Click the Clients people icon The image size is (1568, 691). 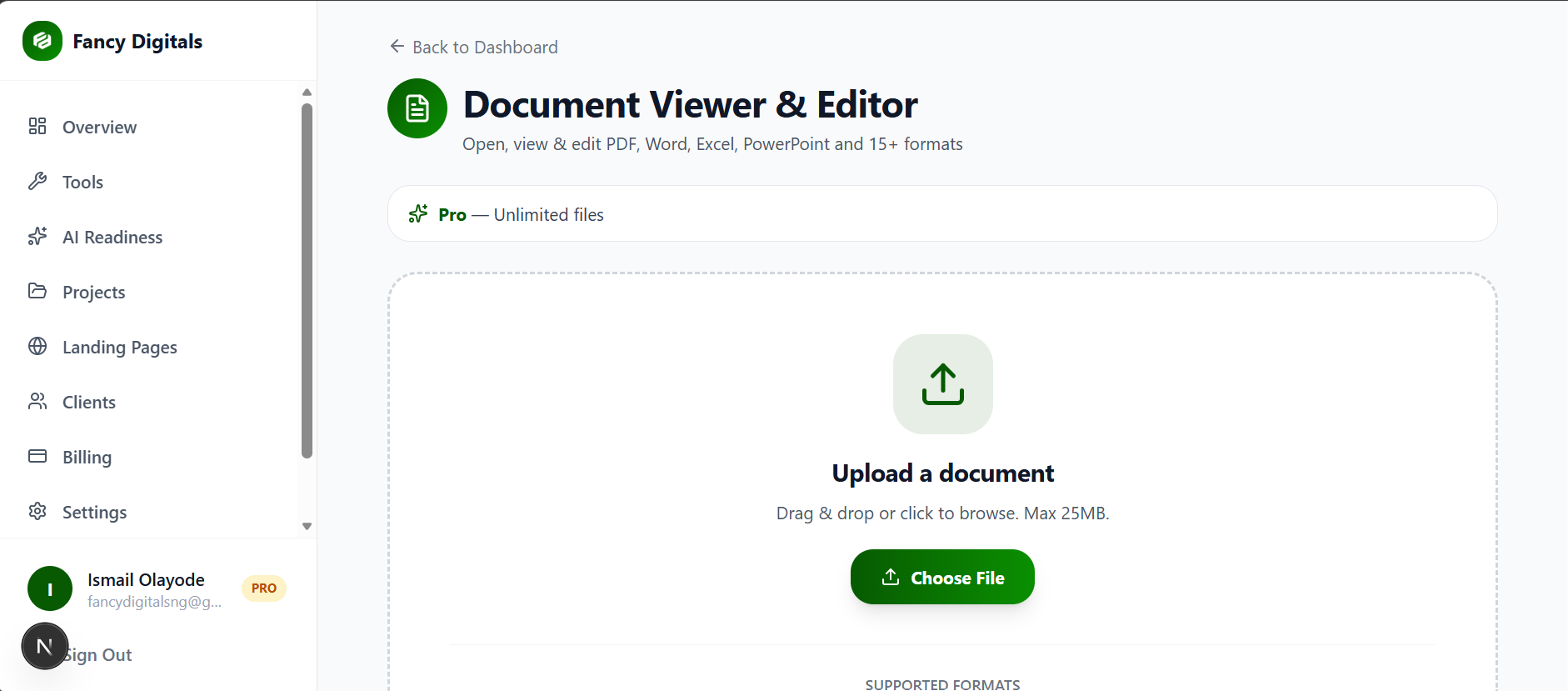tap(37, 401)
